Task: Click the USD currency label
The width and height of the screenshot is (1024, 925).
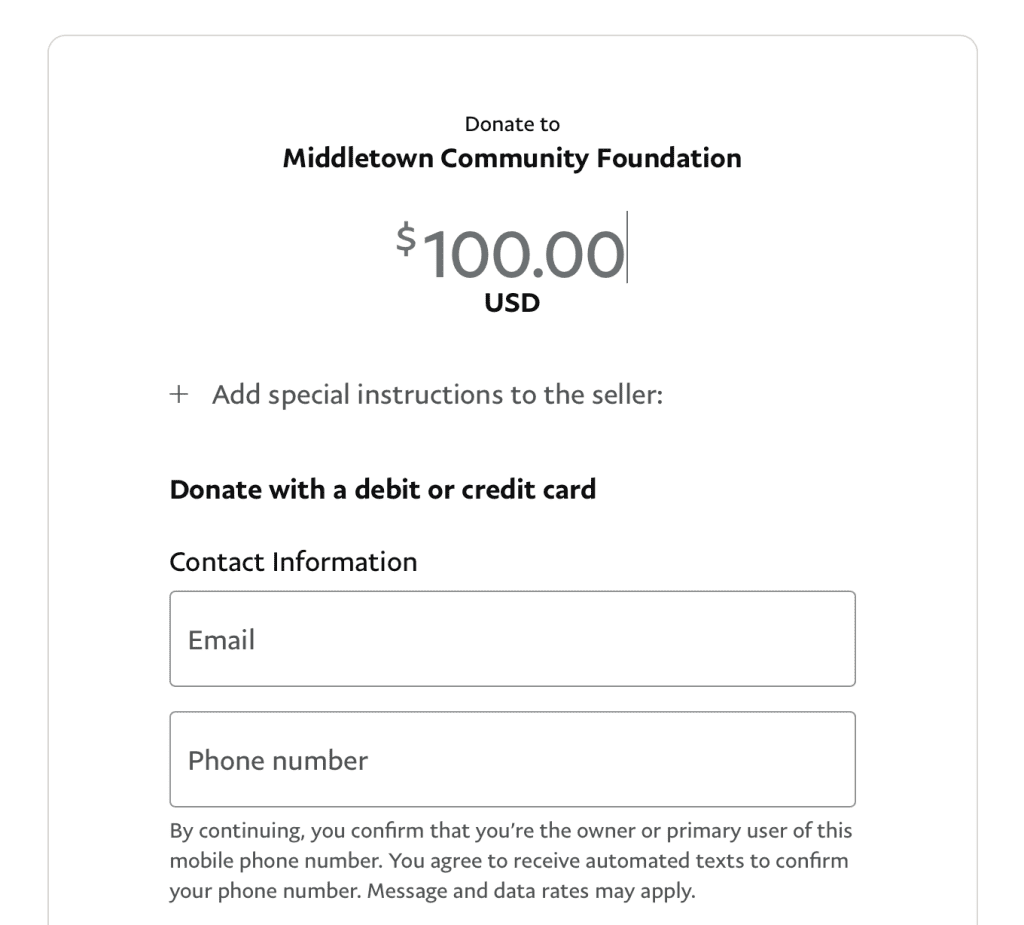Action: 512,303
